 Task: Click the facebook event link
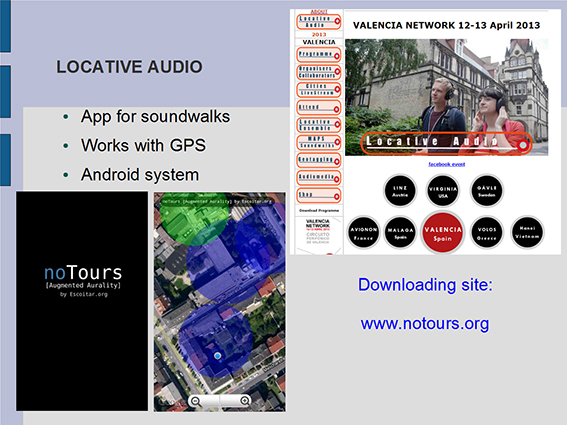pyautogui.click(x=447, y=164)
